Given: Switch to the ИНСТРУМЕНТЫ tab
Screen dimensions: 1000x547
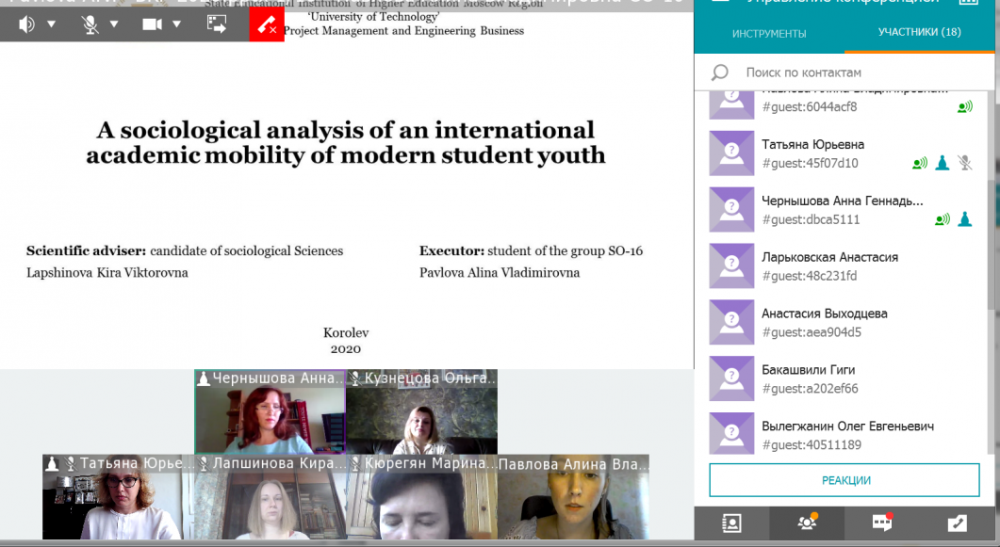Looking at the screenshot, I should pyautogui.click(x=768, y=33).
